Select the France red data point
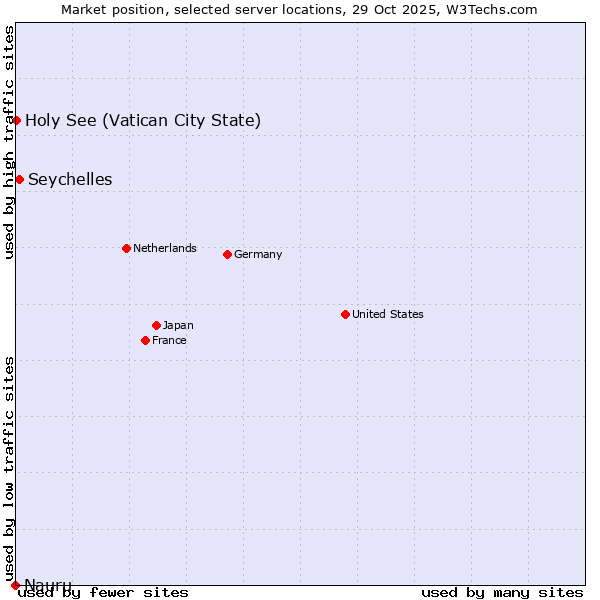 pos(145,340)
